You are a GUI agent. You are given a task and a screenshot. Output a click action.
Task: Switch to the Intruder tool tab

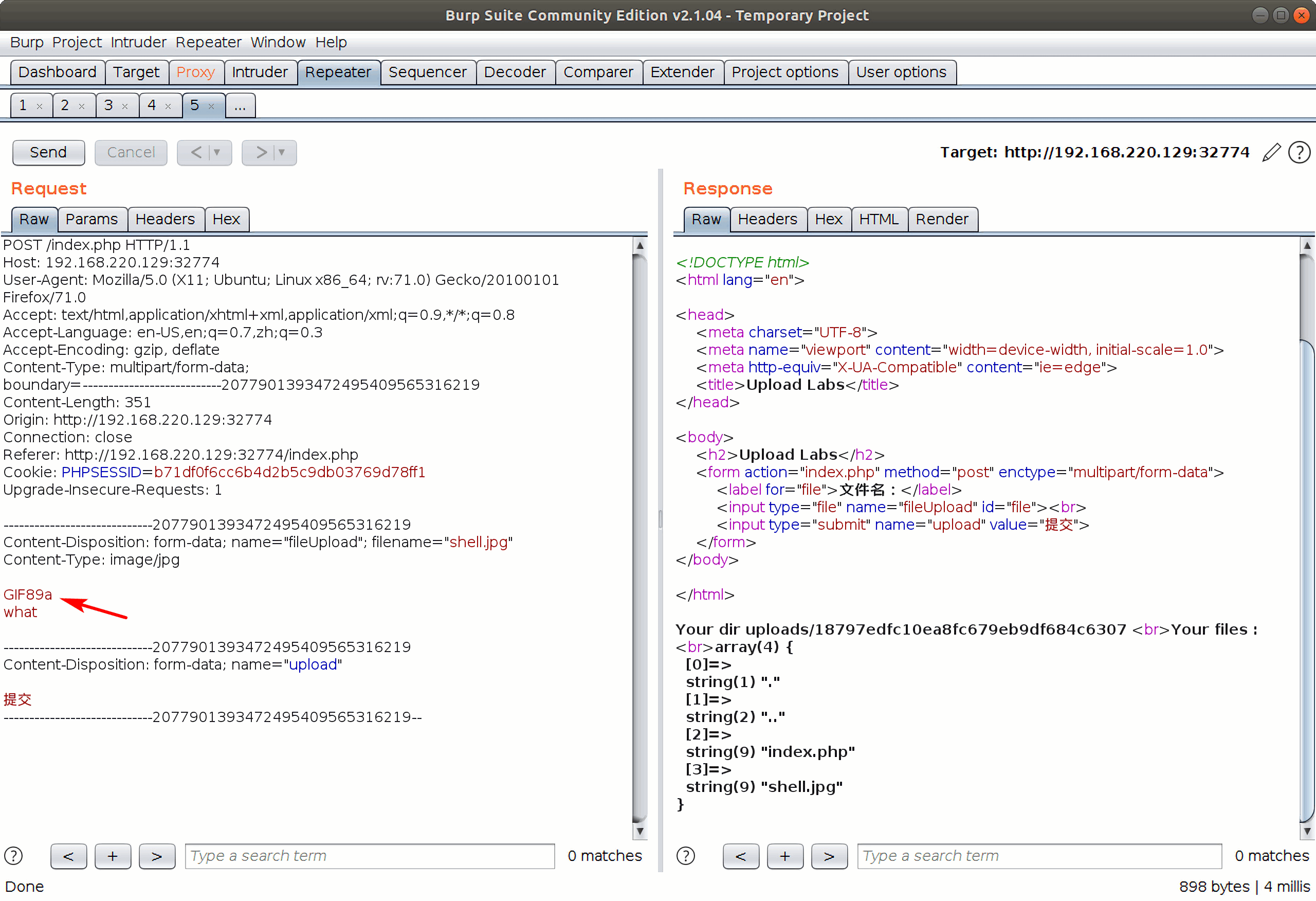(x=260, y=73)
